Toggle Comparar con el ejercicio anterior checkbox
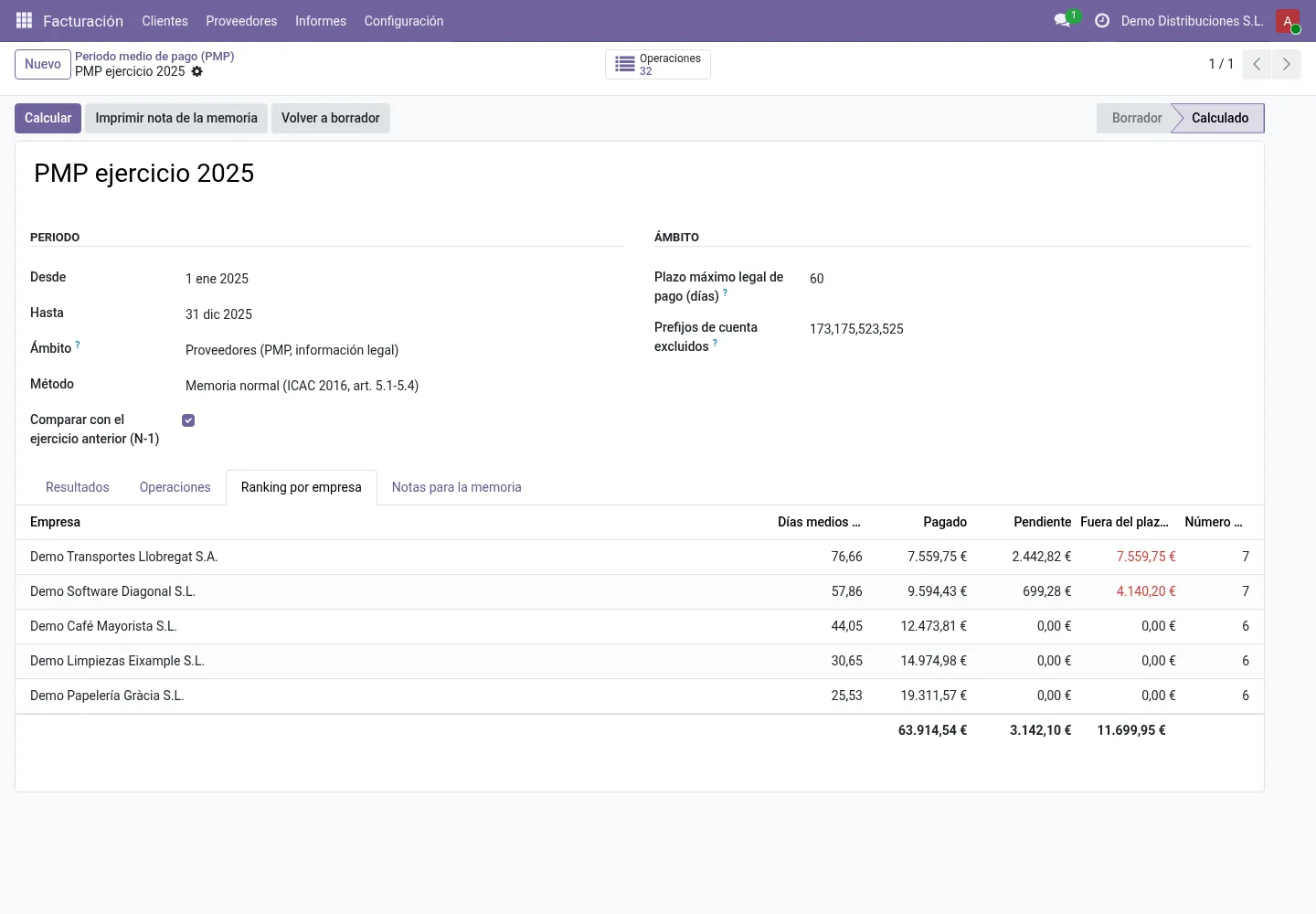Viewport: 1316px width, 914px height. click(188, 420)
